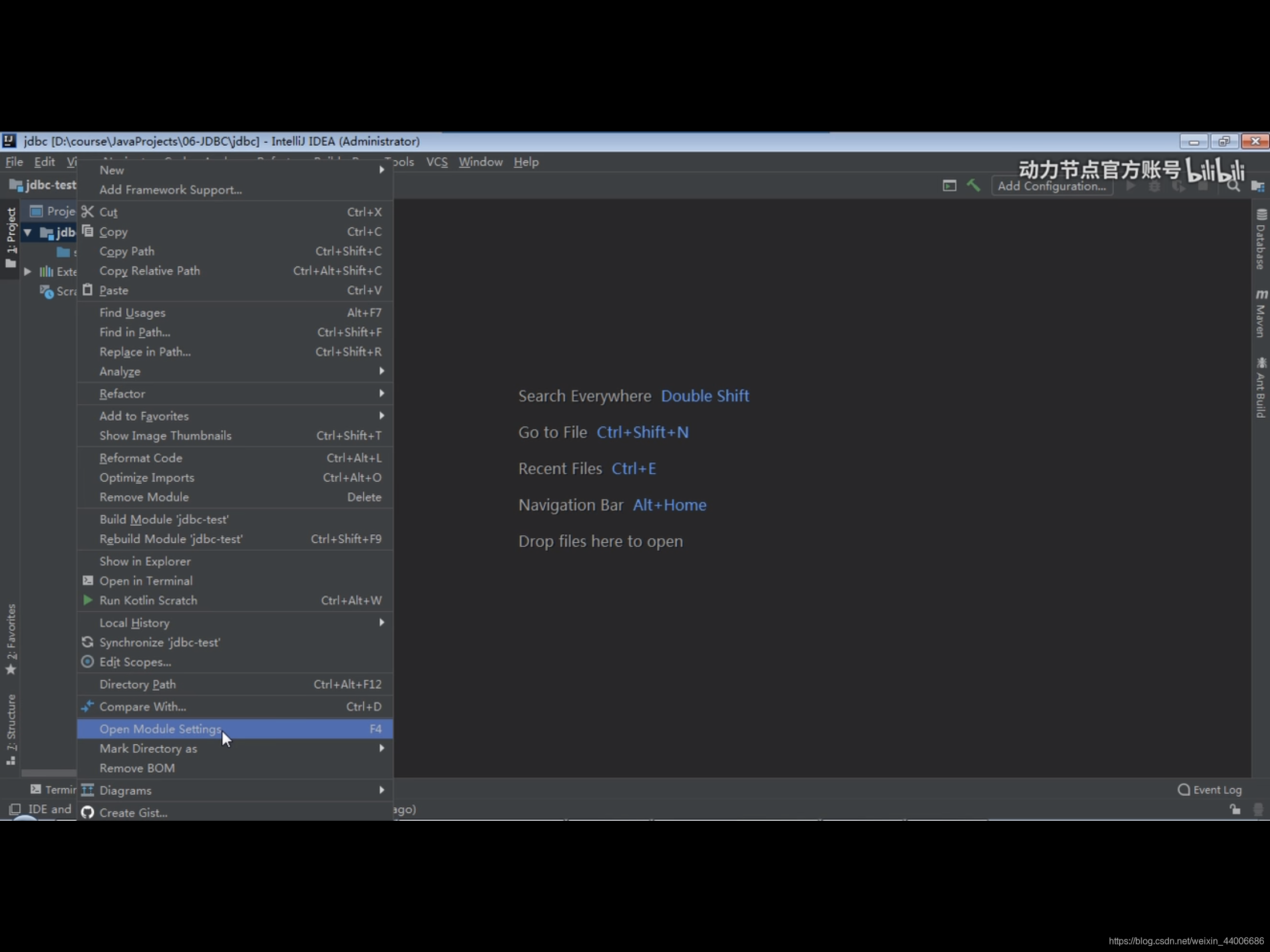Select Remove BOM
Screen dimensions: 1270x952
point(235,768)
